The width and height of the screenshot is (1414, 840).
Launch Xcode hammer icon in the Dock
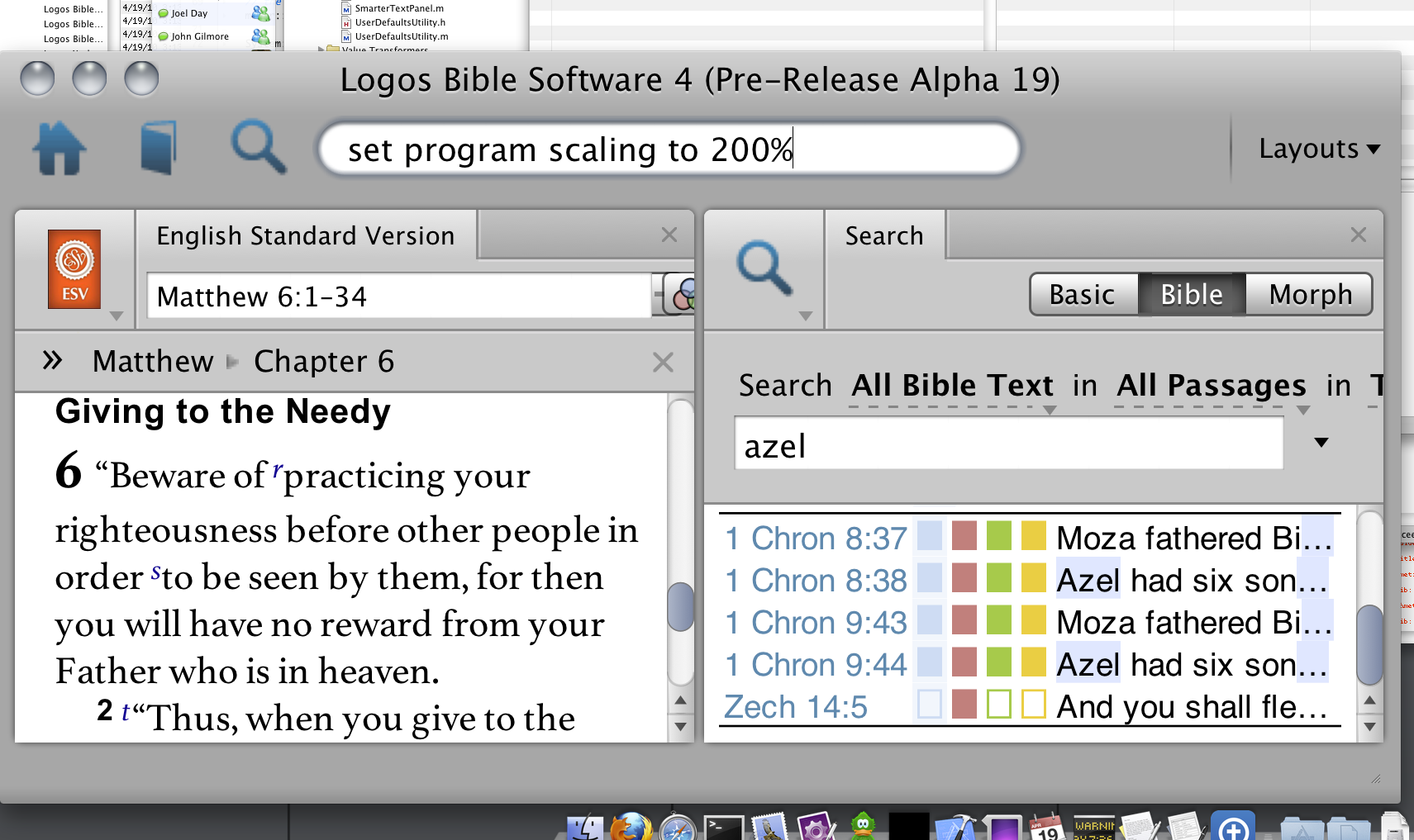click(x=955, y=828)
